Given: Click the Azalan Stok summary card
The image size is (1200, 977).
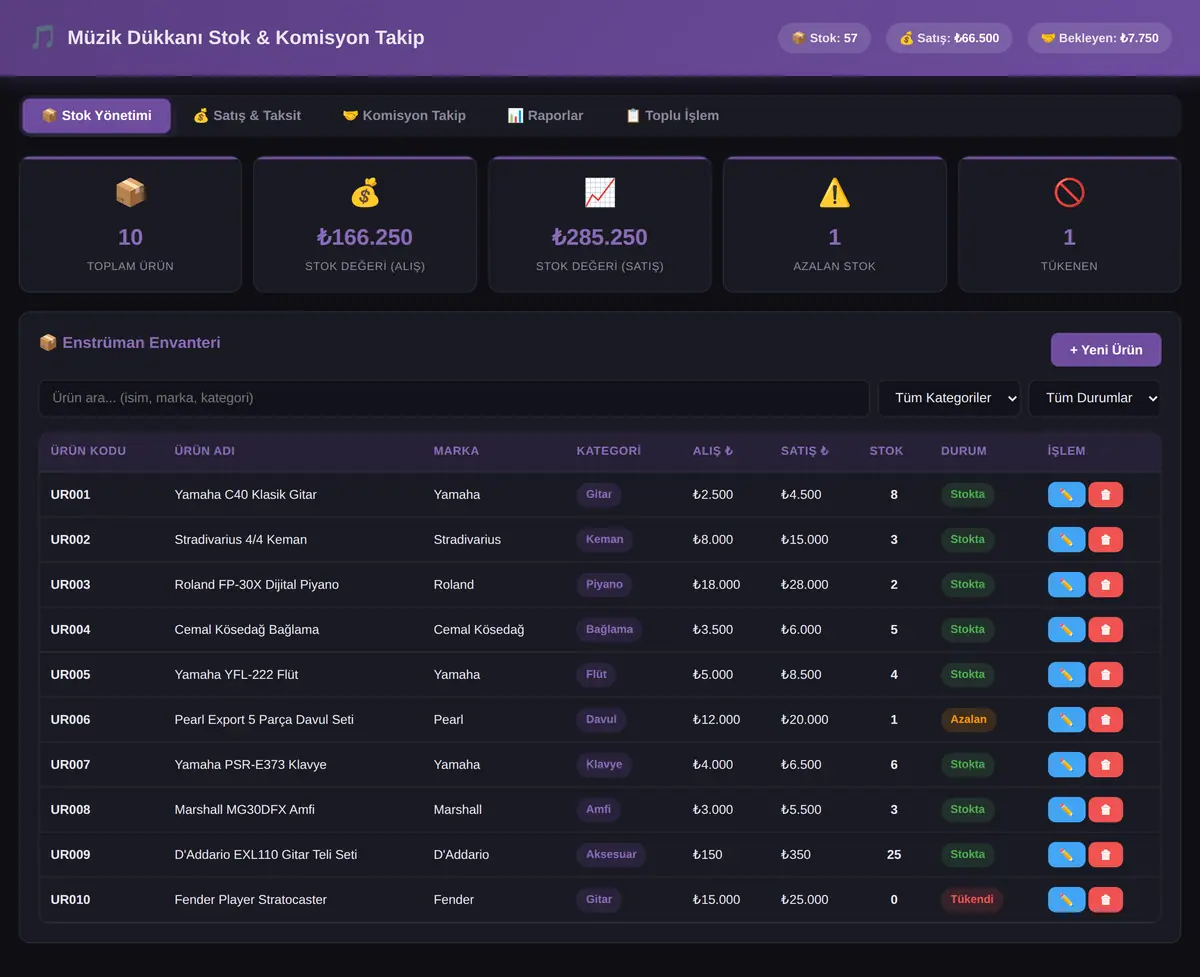Looking at the screenshot, I should [835, 225].
